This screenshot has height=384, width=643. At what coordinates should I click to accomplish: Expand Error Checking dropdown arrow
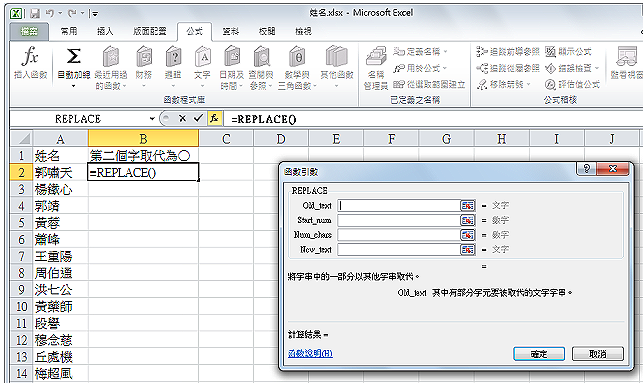[597, 68]
